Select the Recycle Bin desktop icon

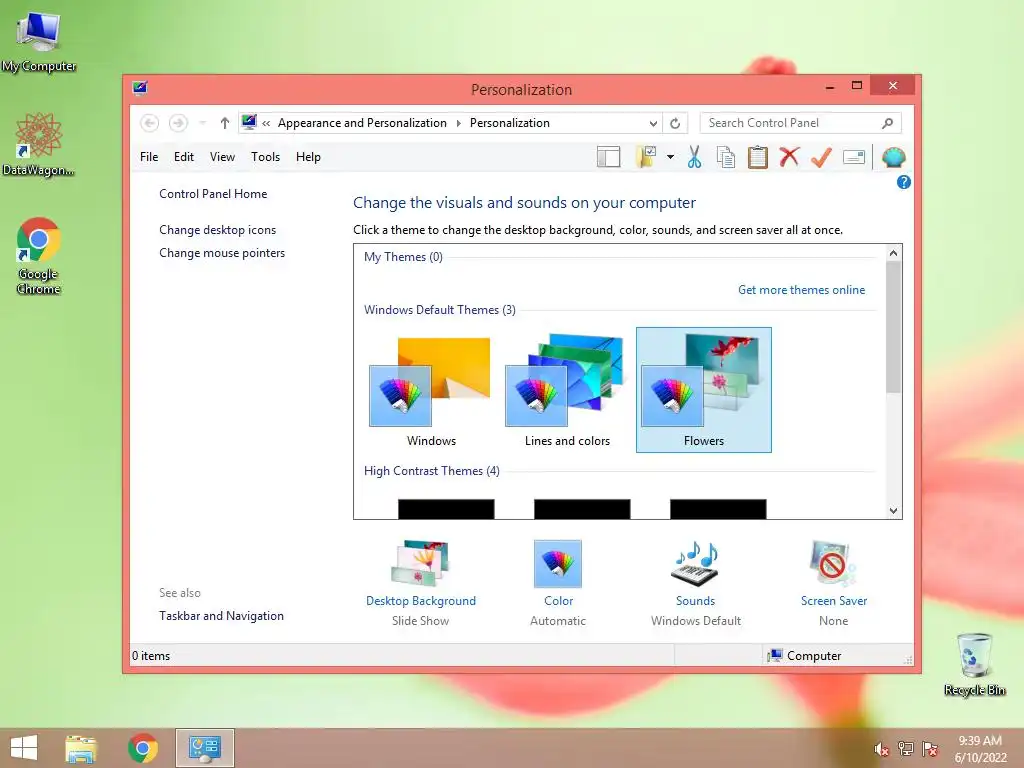pos(974,664)
